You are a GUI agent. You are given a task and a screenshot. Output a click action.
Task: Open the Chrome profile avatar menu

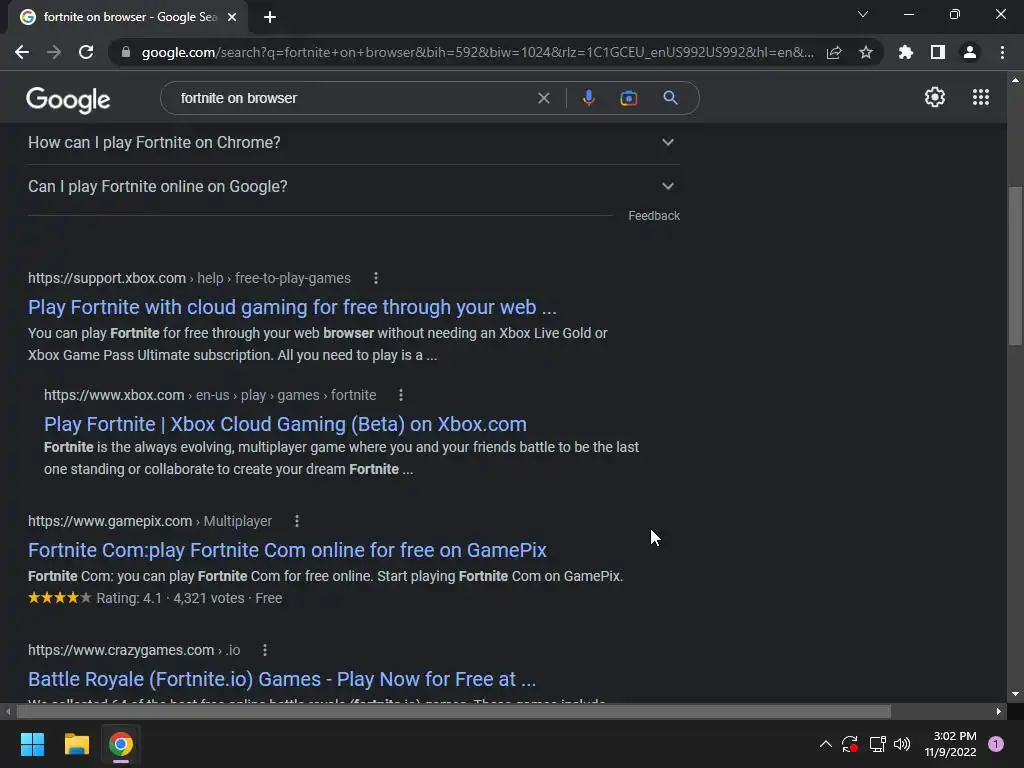pos(970,52)
